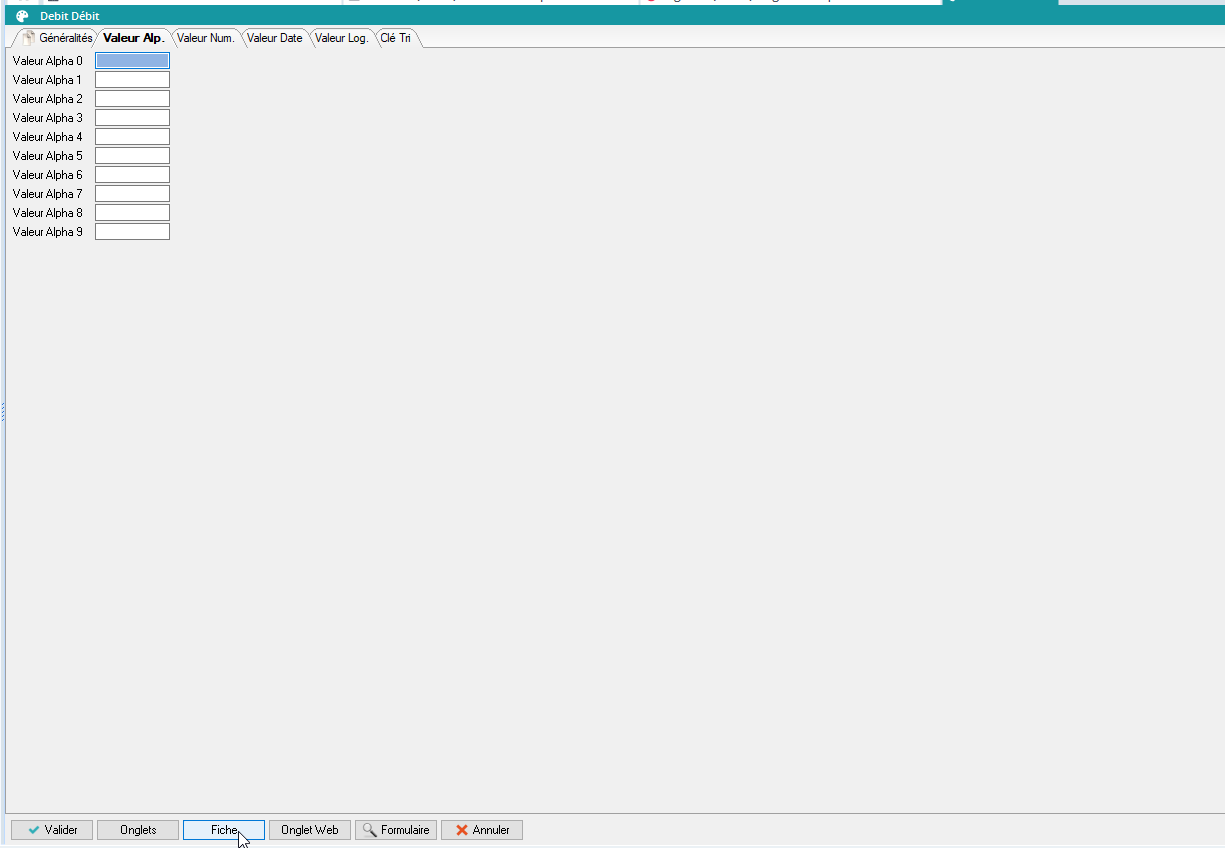Click the "Valeur Alpha 9" label
Screen dimensions: 1225x848
pos(48,232)
